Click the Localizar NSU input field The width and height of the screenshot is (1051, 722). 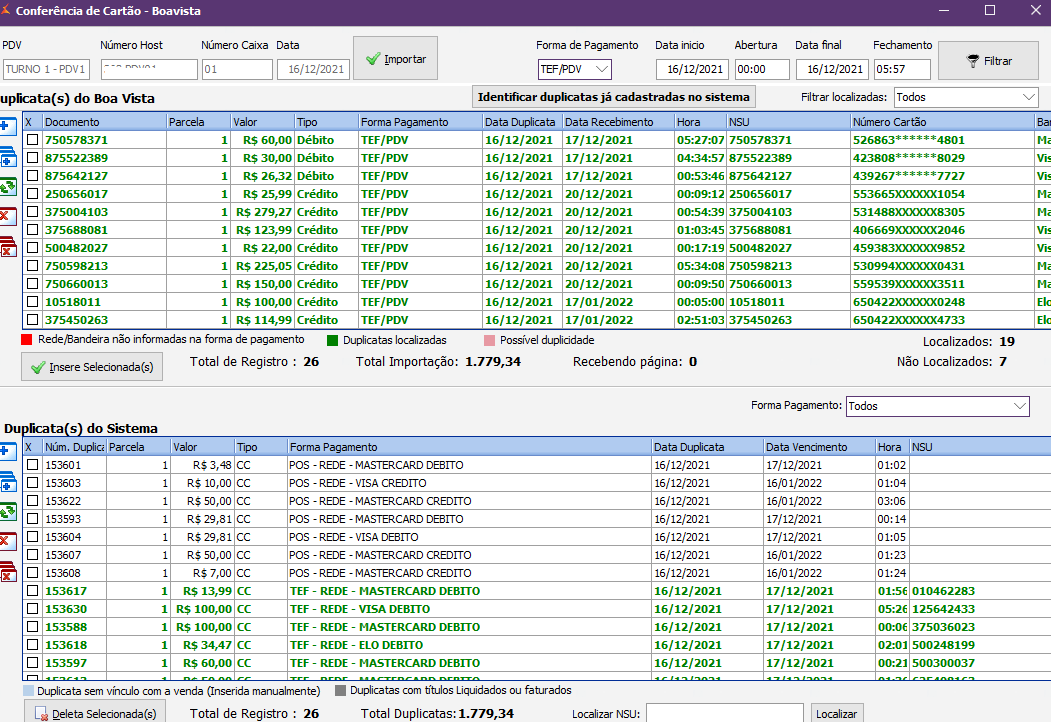724,713
